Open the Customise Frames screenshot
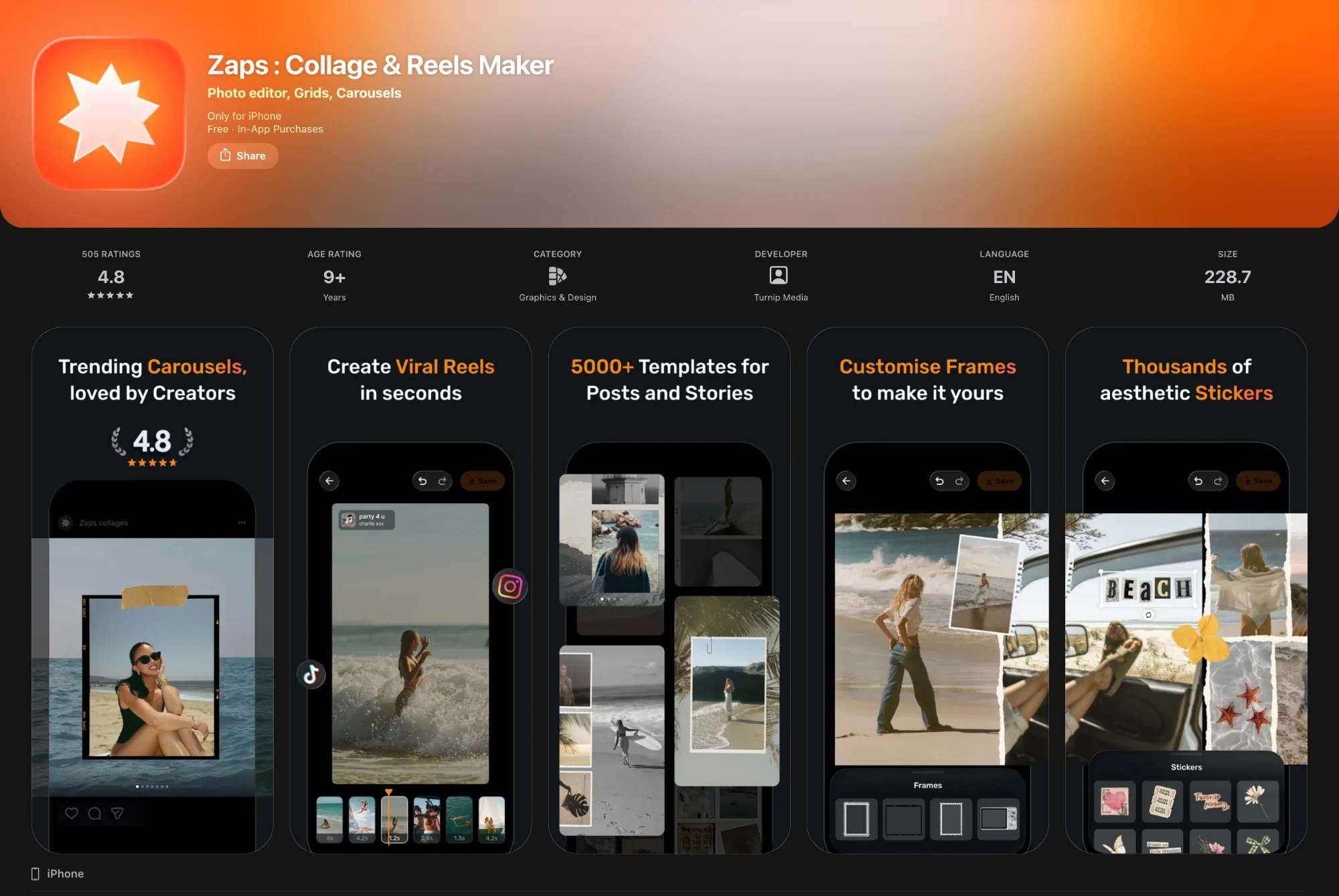The image size is (1339, 896). coord(928,590)
